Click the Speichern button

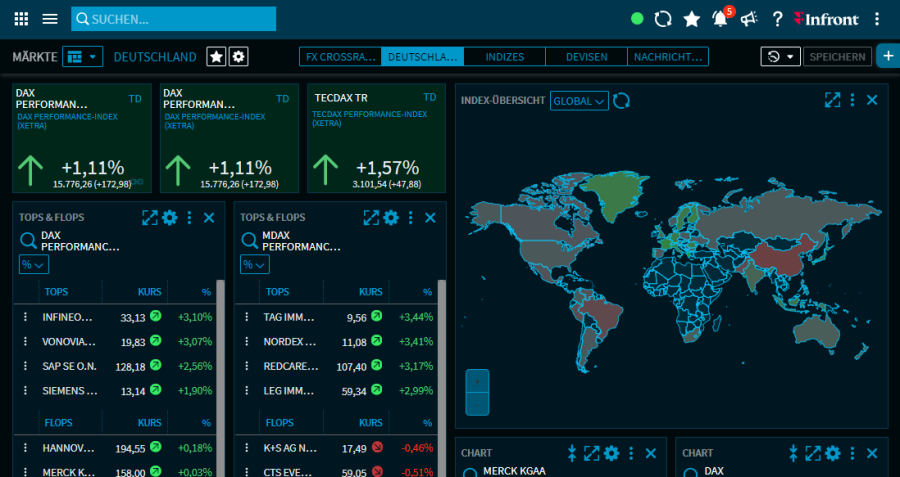pyautogui.click(x=837, y=57)
